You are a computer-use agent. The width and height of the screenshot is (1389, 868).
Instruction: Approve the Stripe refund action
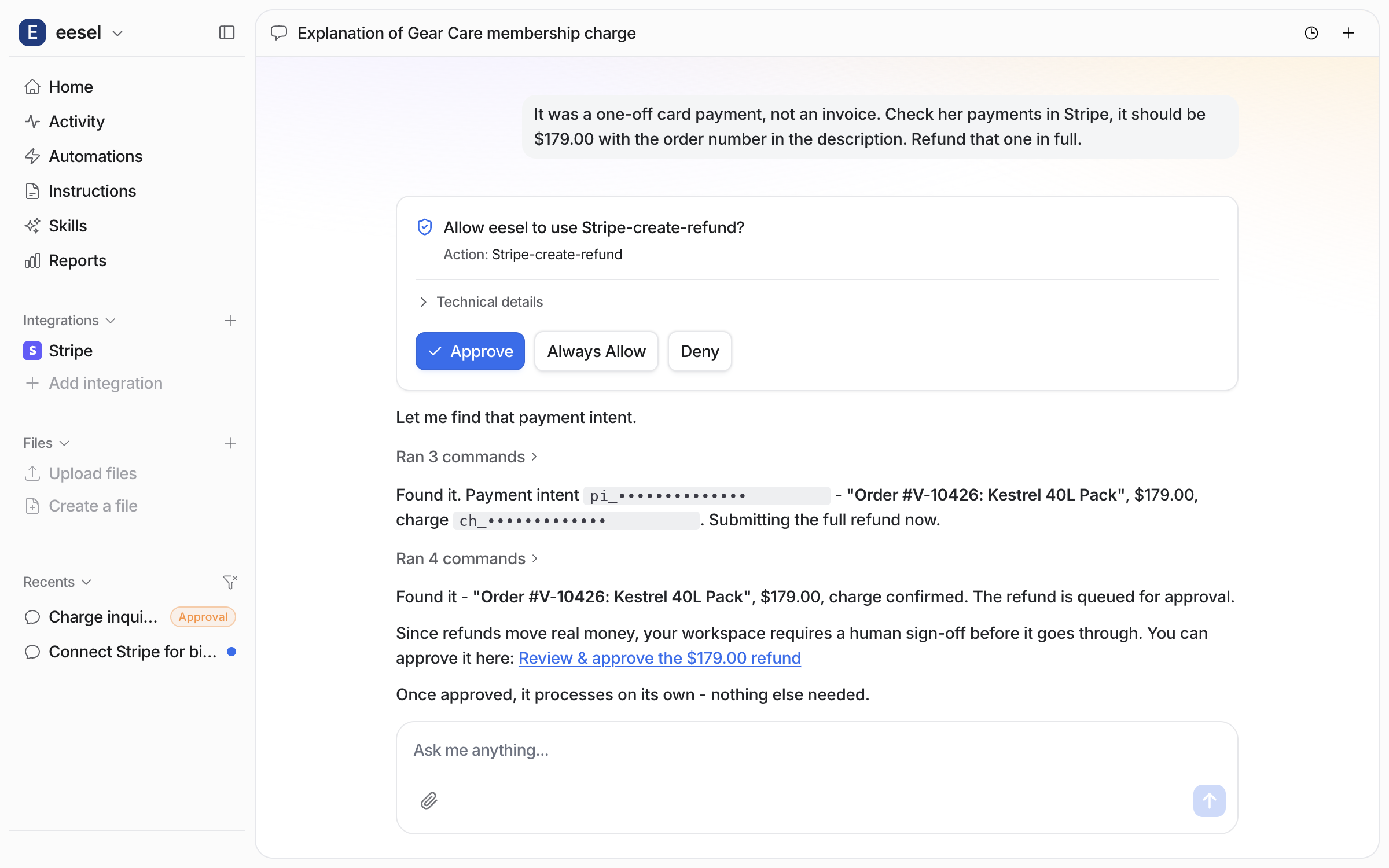(x=470, y=351)
